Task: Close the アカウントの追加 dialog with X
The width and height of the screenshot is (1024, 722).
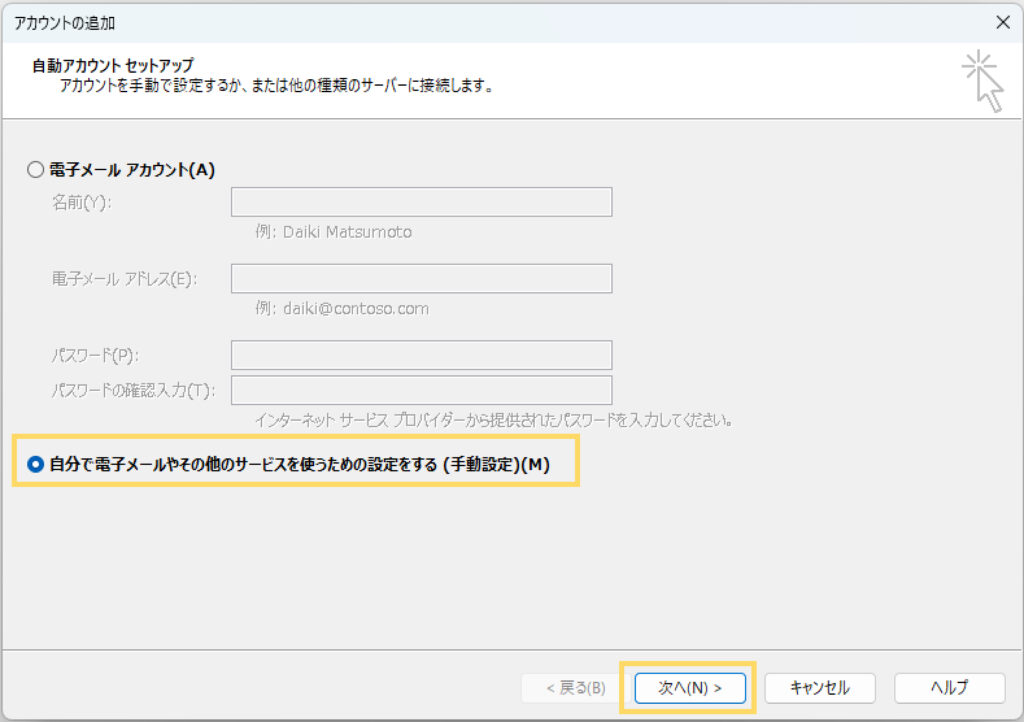Action: (1002, 21)
